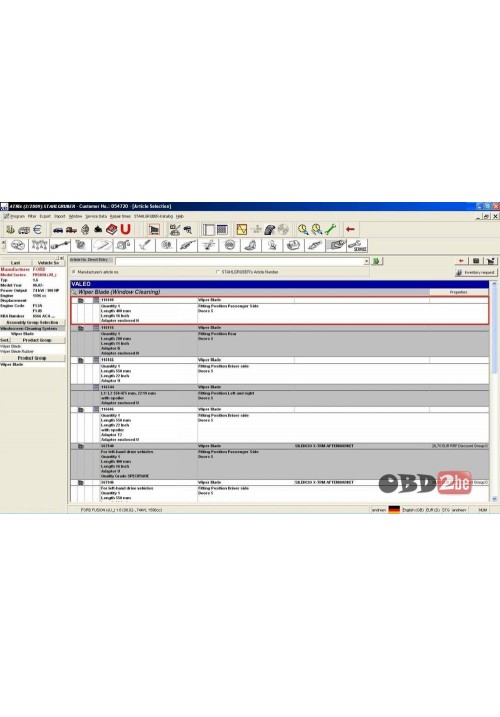Click the green go button beside article entry

(x=376, y=261)
